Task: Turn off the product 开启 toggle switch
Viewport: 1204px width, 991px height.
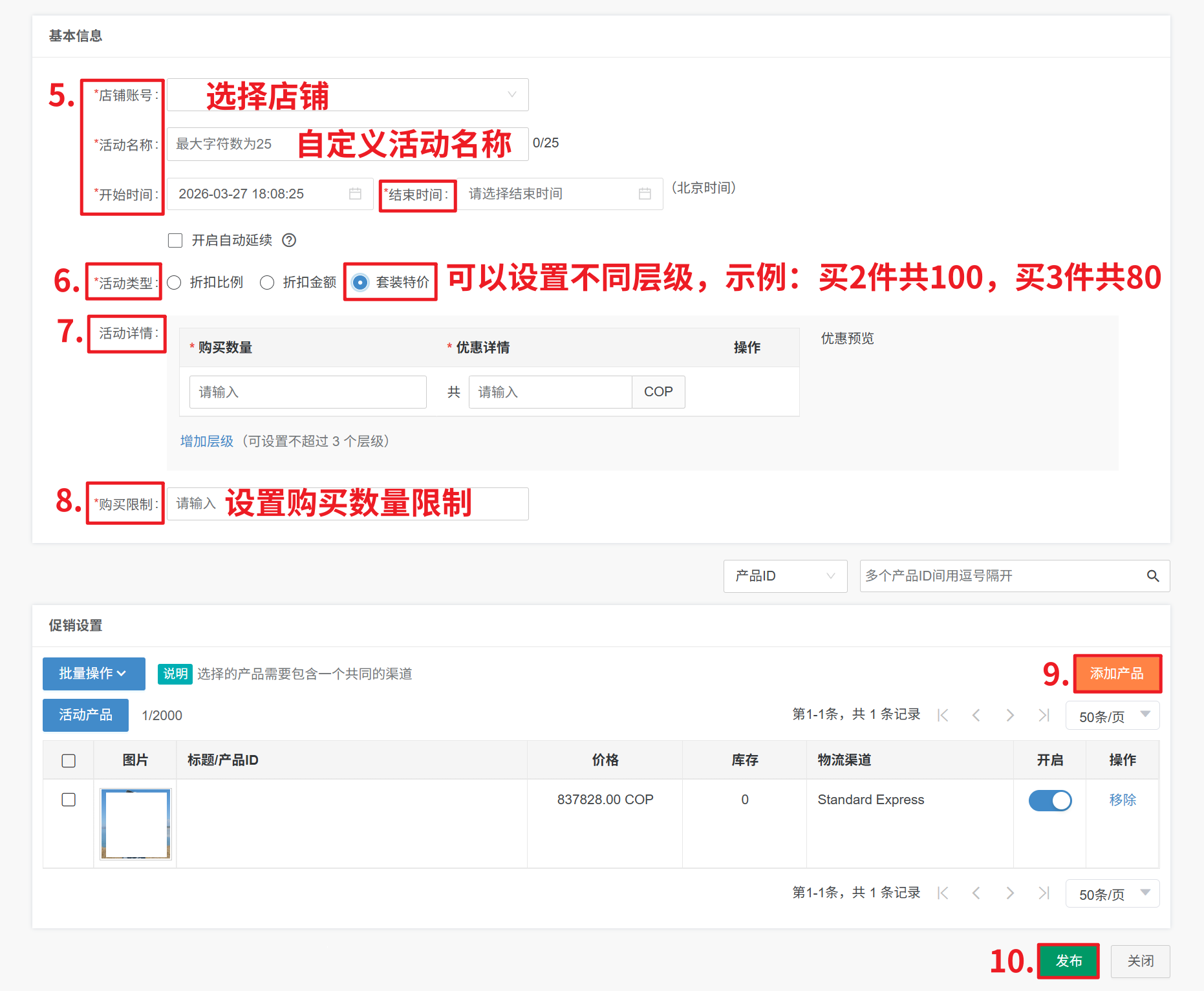Action: coord(1049,800)
